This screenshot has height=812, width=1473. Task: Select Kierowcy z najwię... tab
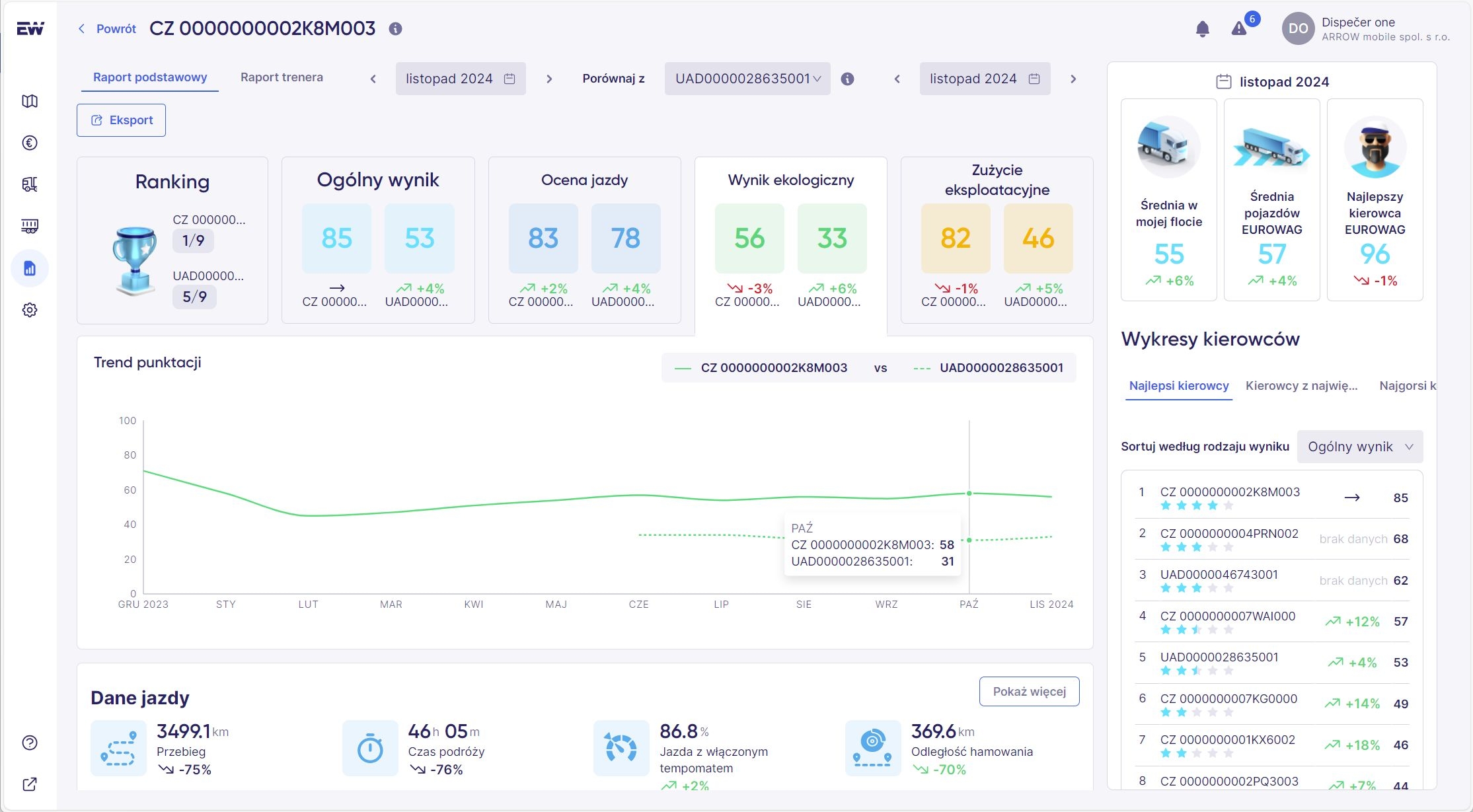[x=1301, y=386]
